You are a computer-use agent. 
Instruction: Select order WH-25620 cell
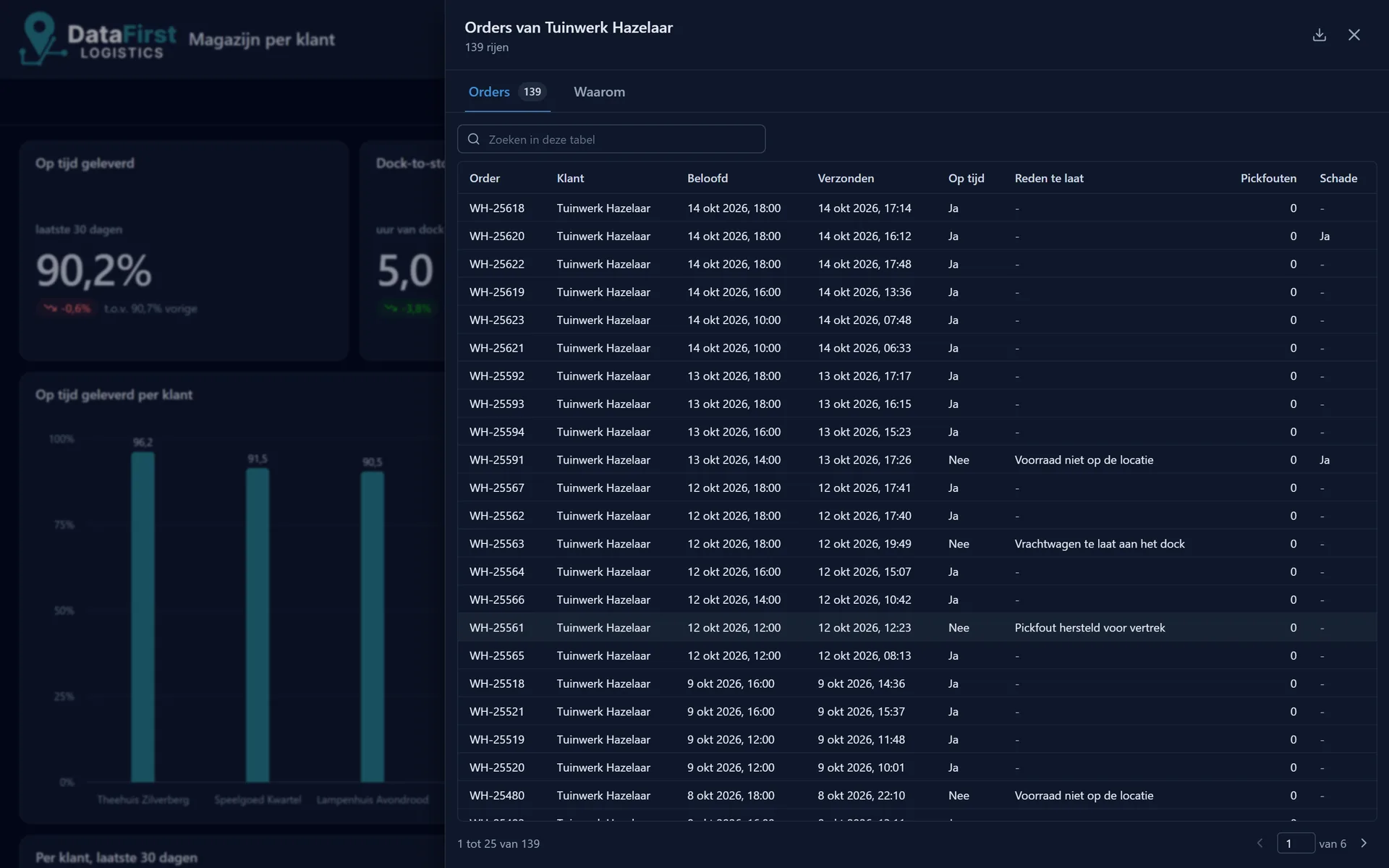(x=496, y=236)
